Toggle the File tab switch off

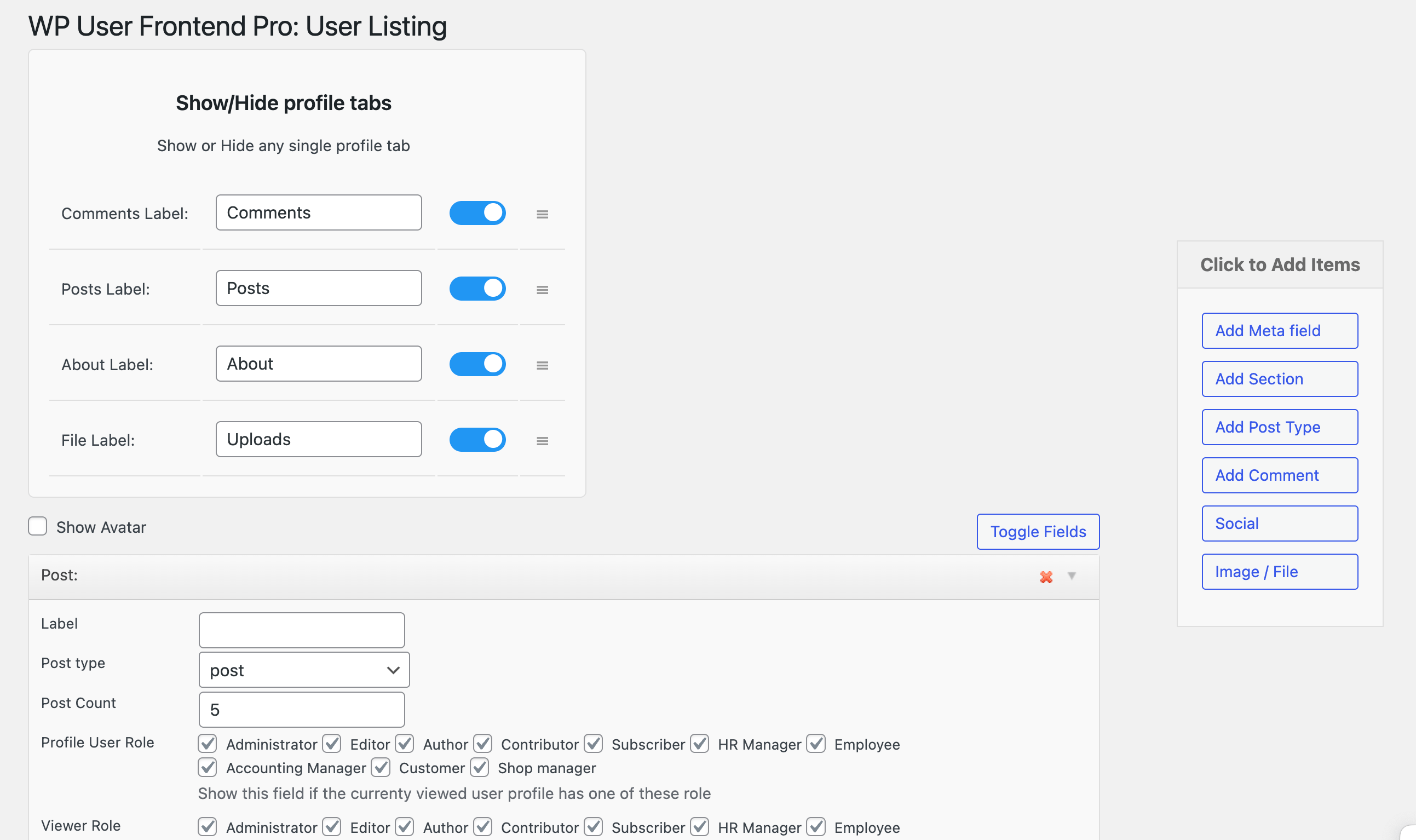pos(477,440)
